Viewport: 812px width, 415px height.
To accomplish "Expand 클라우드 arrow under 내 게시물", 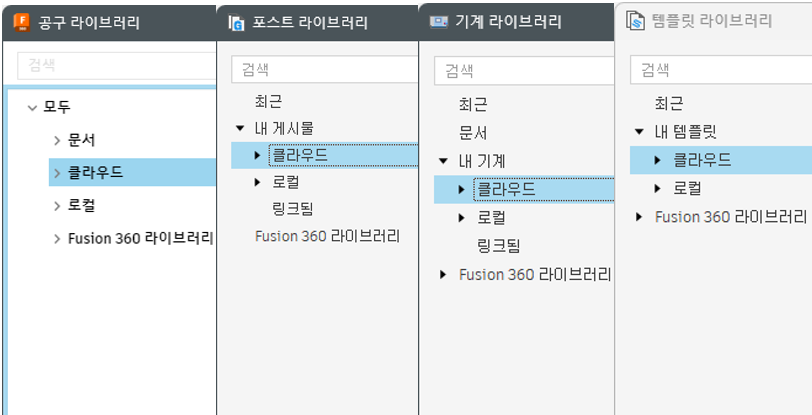I will (257, 155).
